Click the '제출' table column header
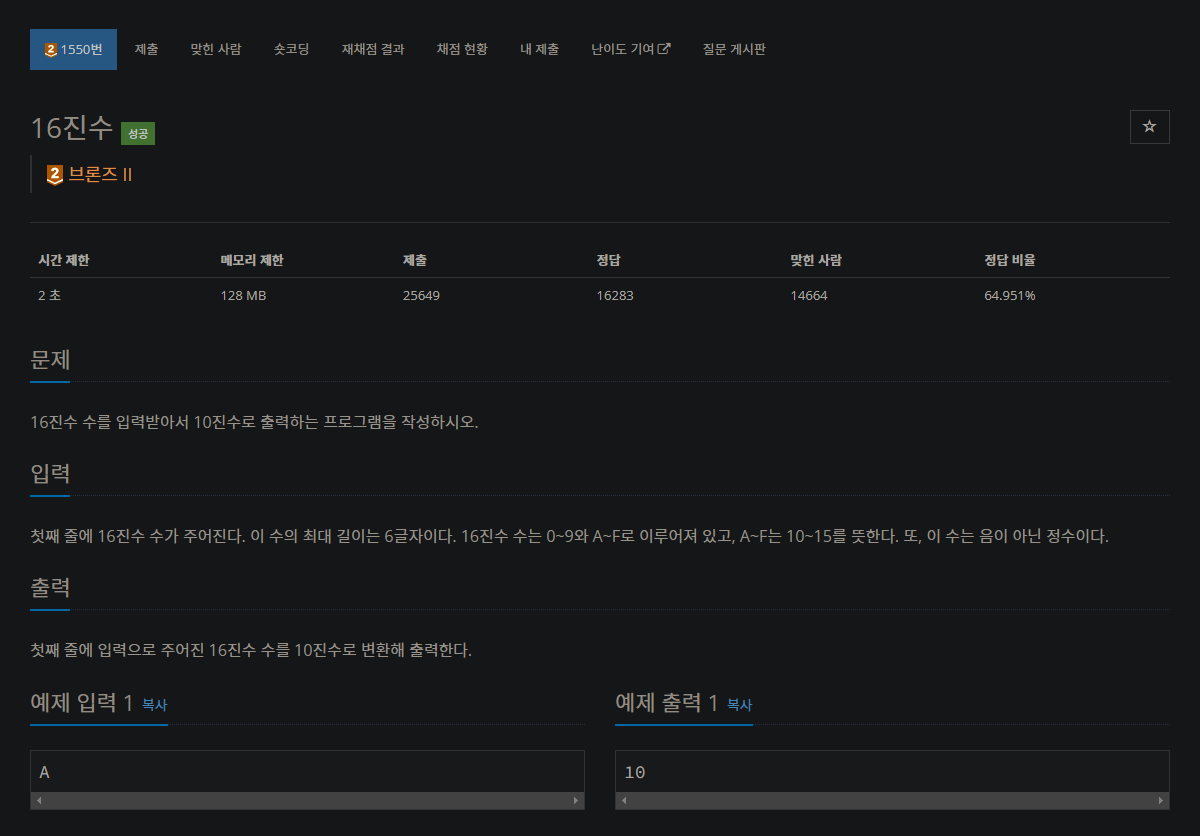1200x836 pixels. click(x=415, y=260)
